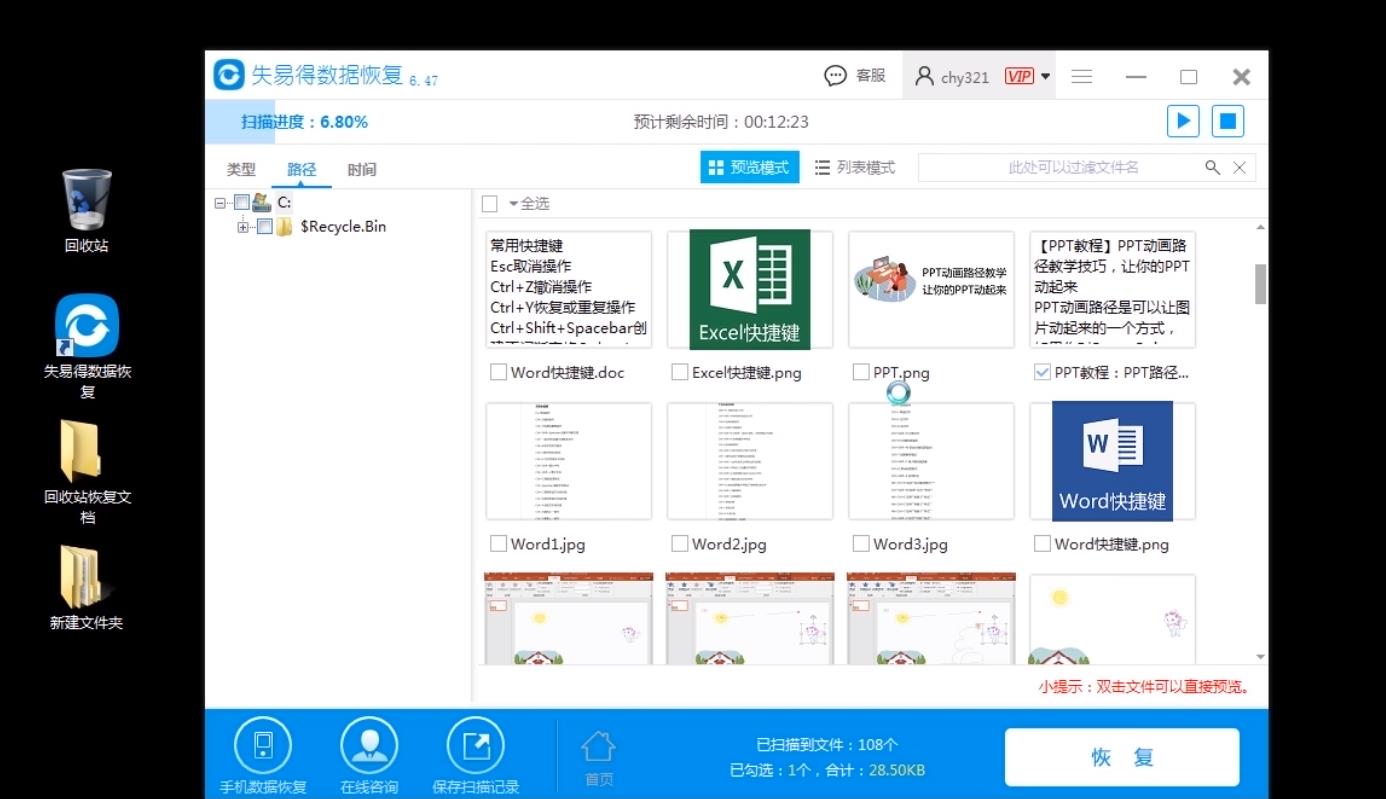Check the Word2.jpg checkbox
The image size is (1386, 799).
pyautogui.click(x=680, y=544)
